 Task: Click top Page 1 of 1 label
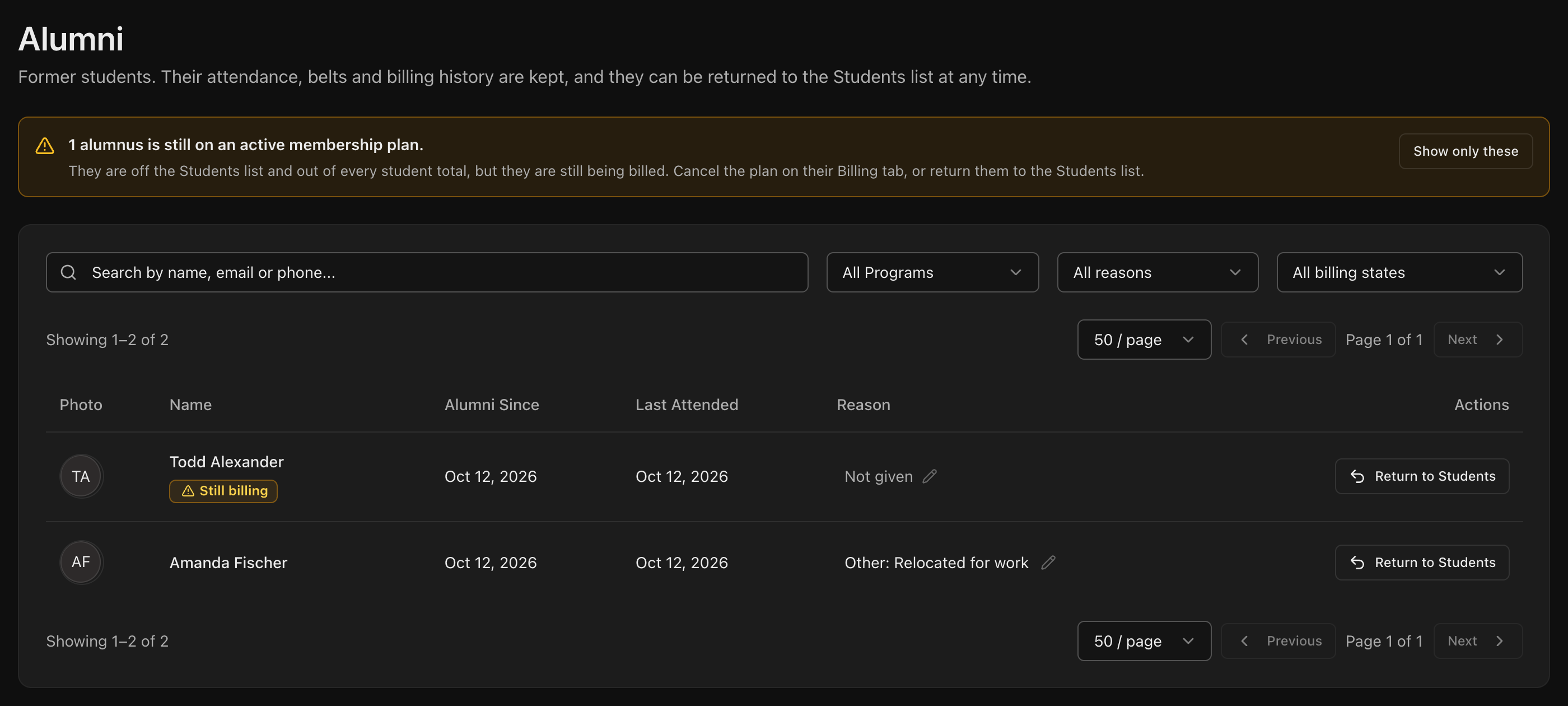(x=1384, y=340)
